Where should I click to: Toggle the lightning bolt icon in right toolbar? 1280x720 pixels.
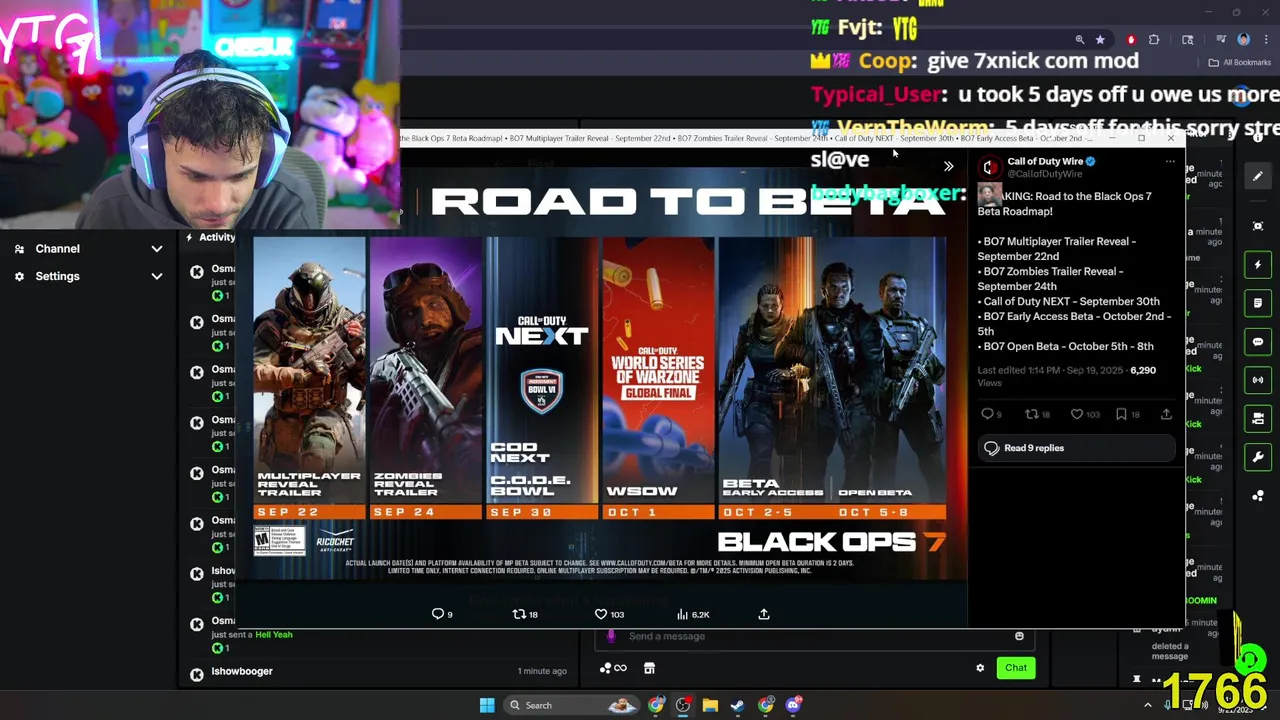click(x=1258, y=265)
